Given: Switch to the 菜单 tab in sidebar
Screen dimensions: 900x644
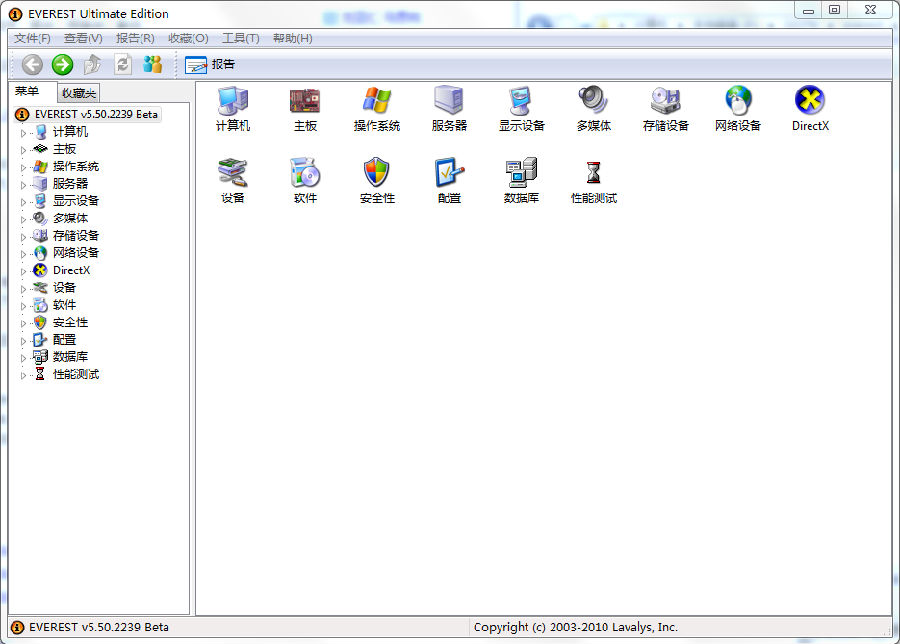Looking at the screenshot, I should (27, 92).
